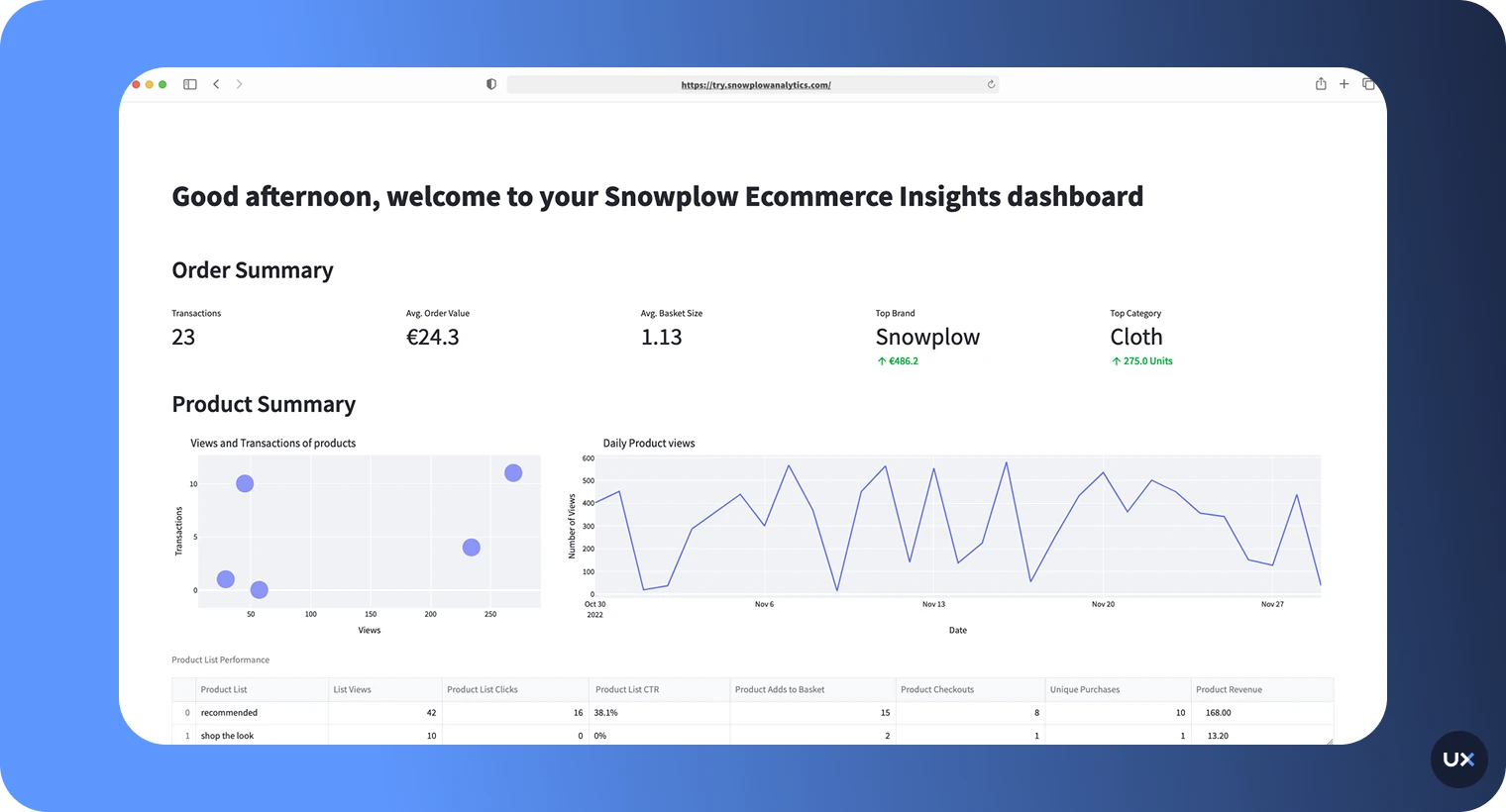
Task: Click the 38.1% CTR cell
Action: coord(660,713)
